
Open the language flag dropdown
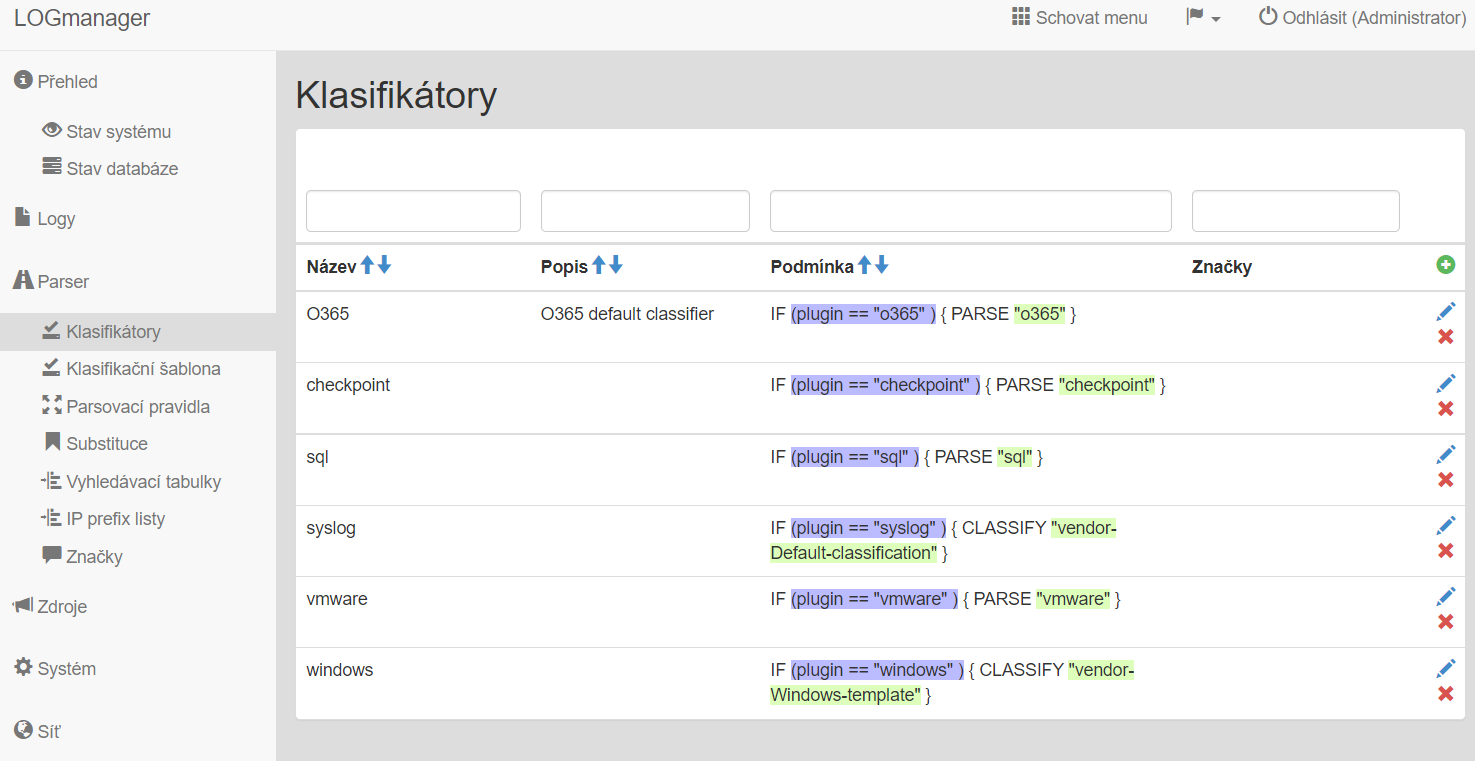[x=1203, y=18]
